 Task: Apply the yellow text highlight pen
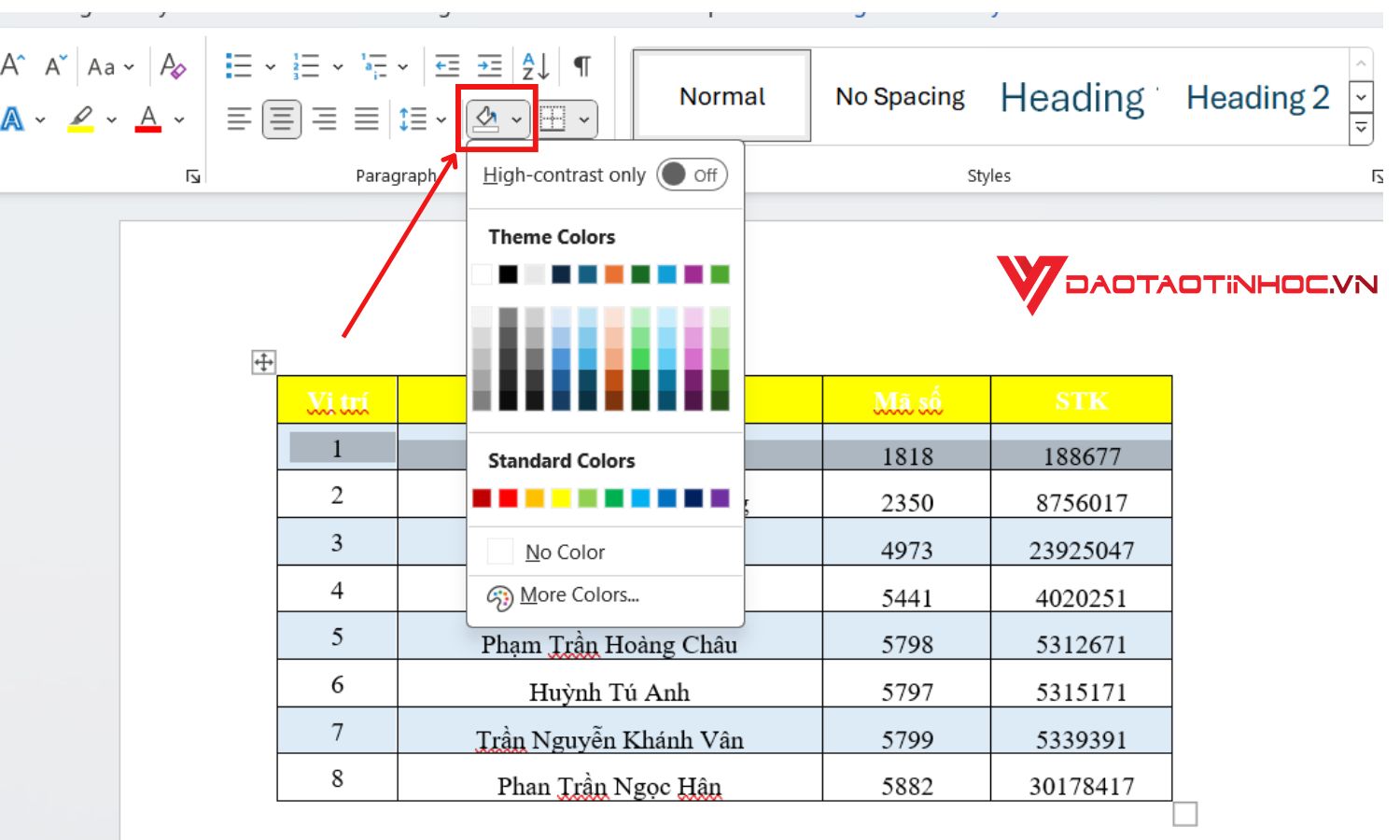tap(81, 119)
